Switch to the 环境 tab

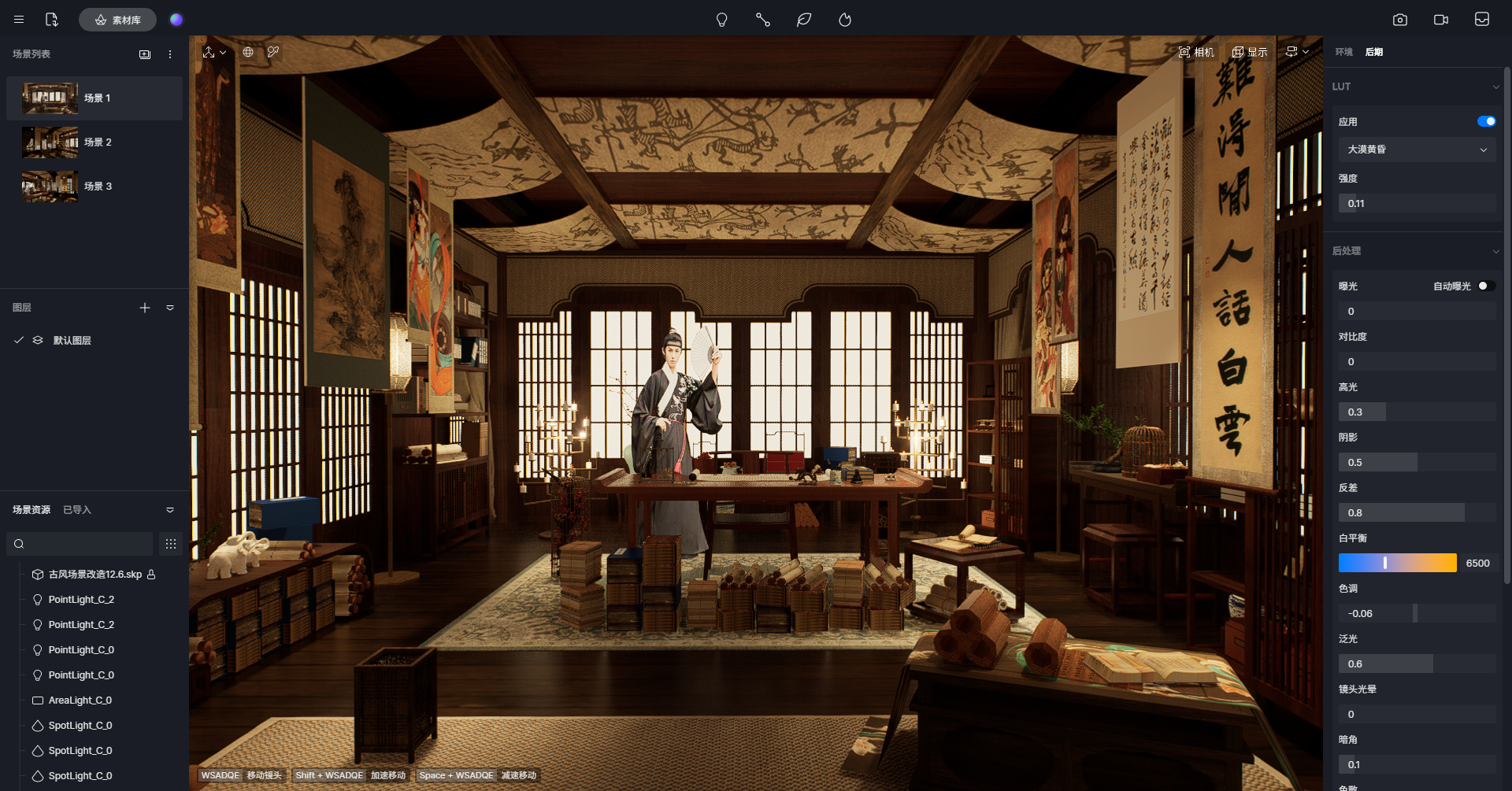[x=1343, y=52]
